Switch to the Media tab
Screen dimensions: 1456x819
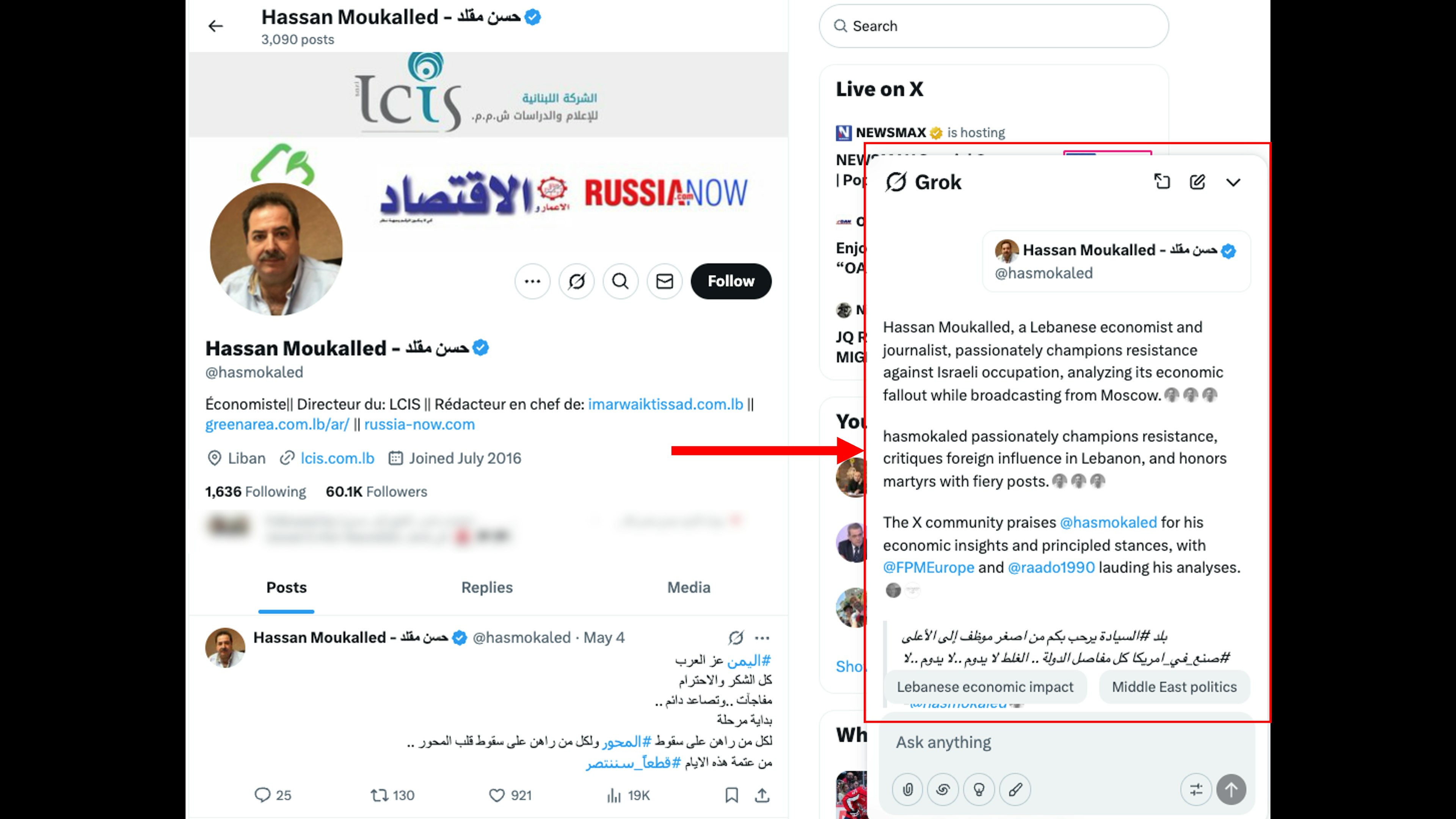(x=689, y=587)
